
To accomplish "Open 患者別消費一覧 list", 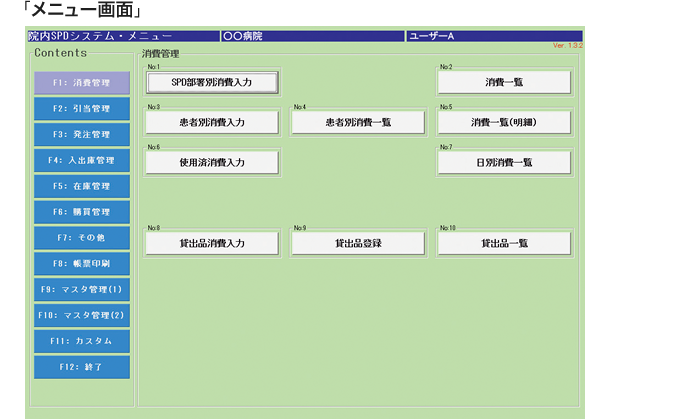I will [x=358, y=123].
